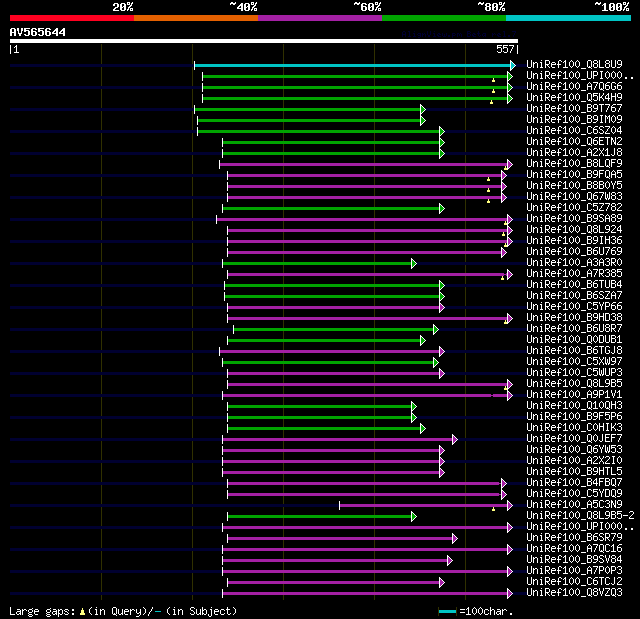Open the UniRef100_Q8L8U9 hit label
640x619 pixels.
click(574, 64)
